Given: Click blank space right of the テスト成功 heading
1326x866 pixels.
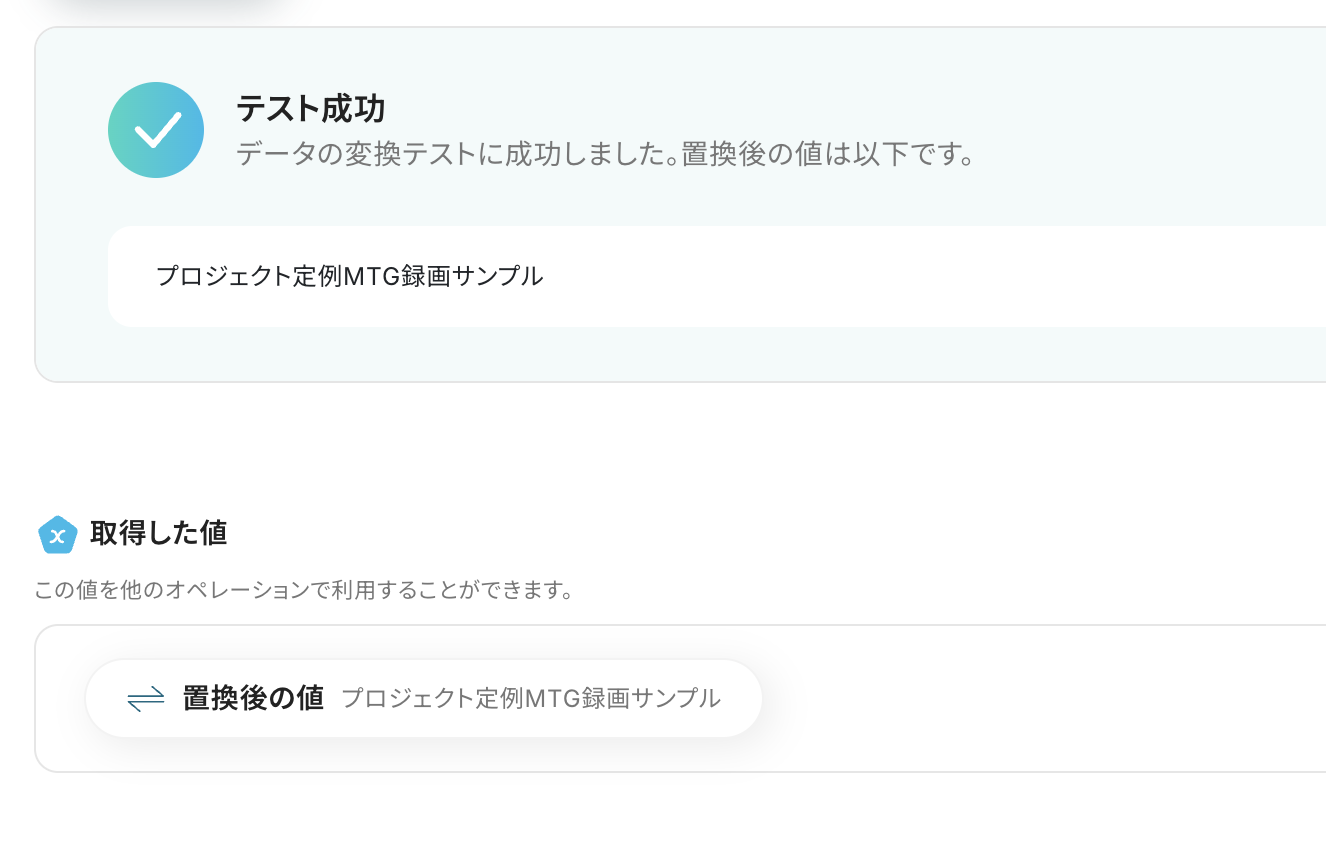Looking at the screenshot, I should tap(800, 107).
